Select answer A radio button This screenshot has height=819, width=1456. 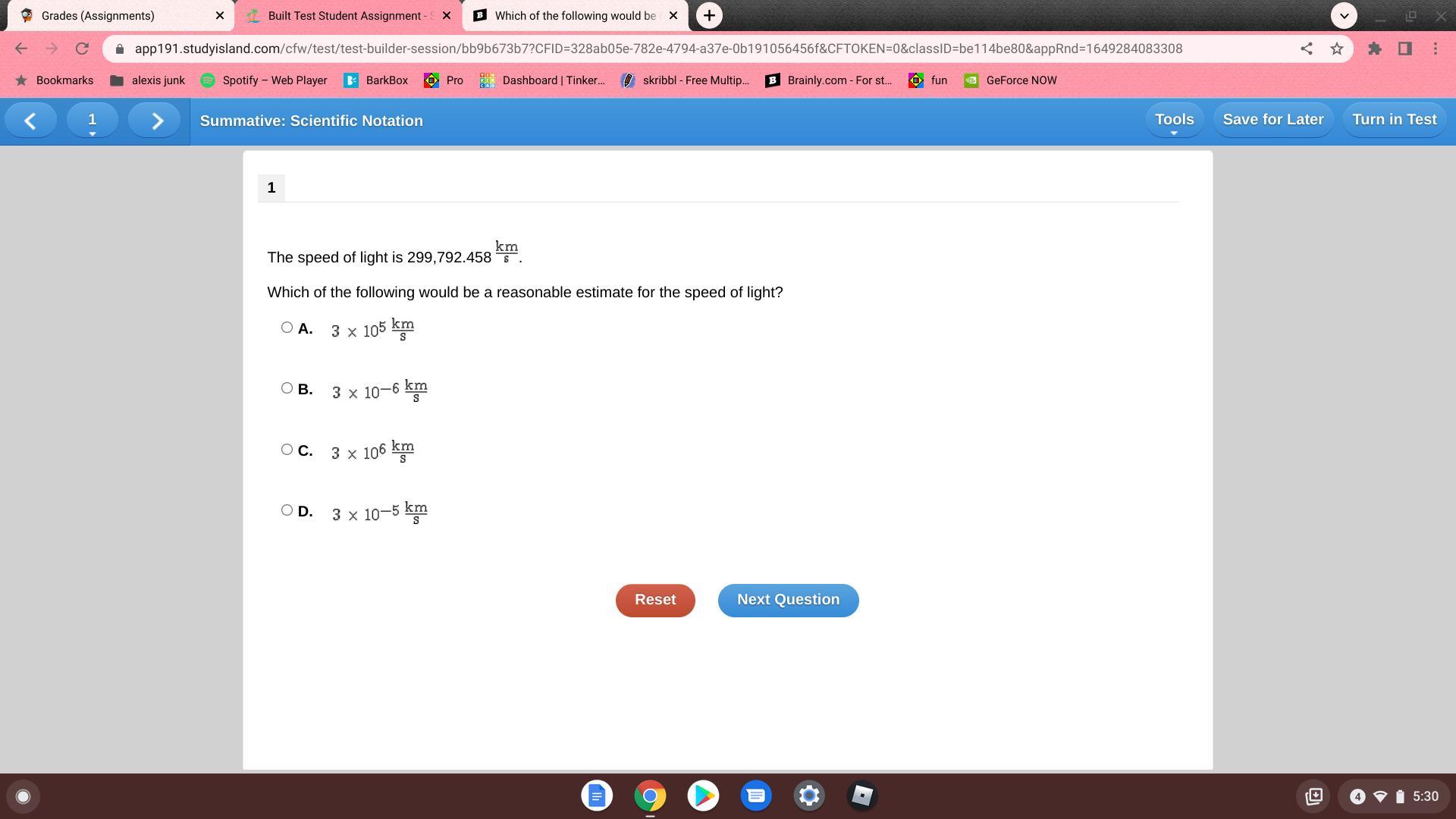pos(287,328)
